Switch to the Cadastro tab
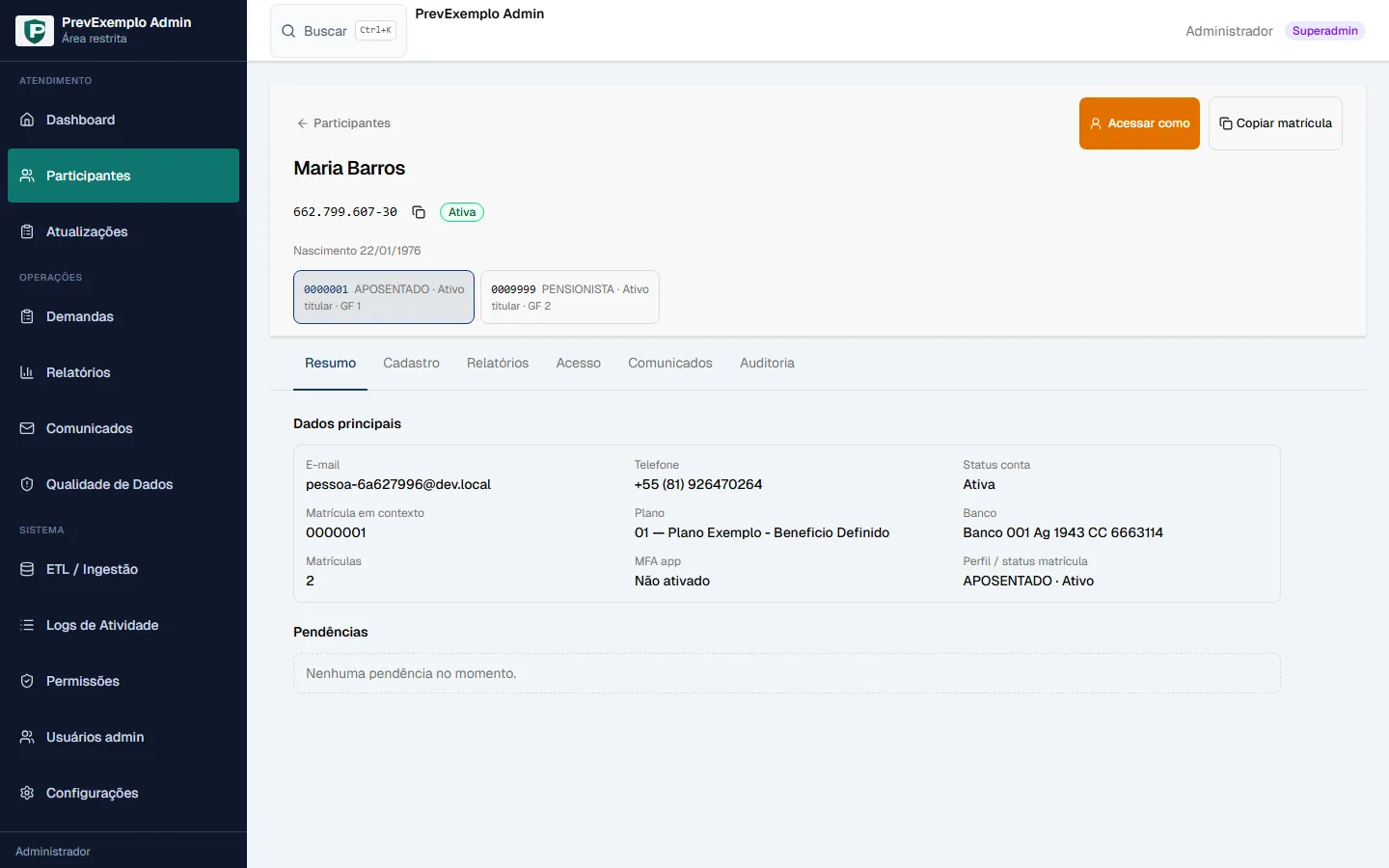Image resolution: width=1389 pixels, height=868 pixels. [411, 364]
